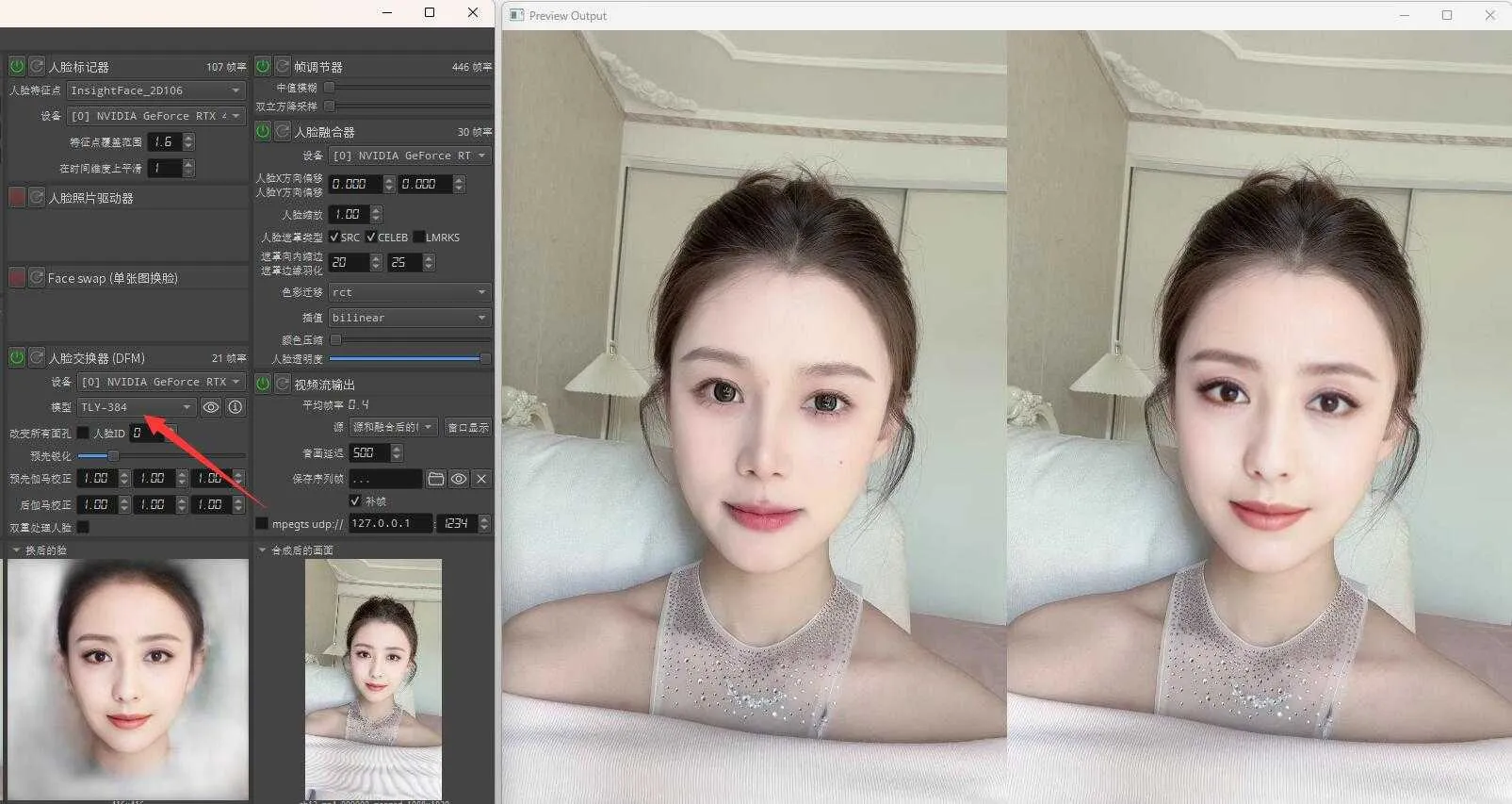Reset 帧调节器 module settings
This screenshot has height=804, width=1512.
pyautogui.click(x=283, y=66)
